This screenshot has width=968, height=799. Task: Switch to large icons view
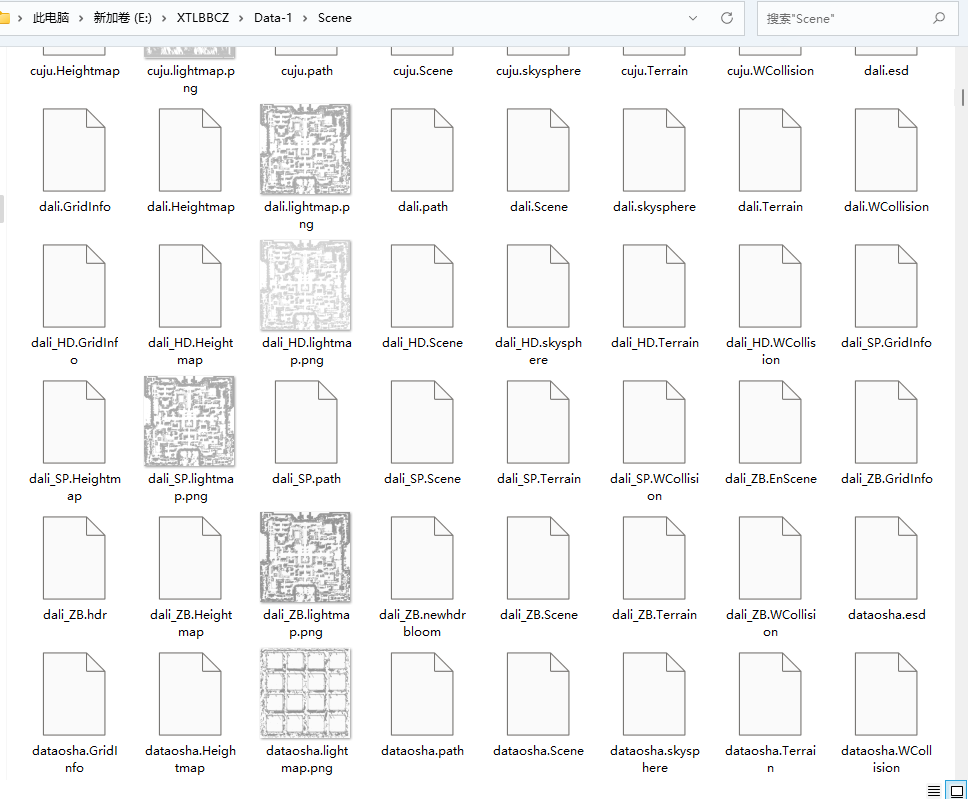(955, 790)
